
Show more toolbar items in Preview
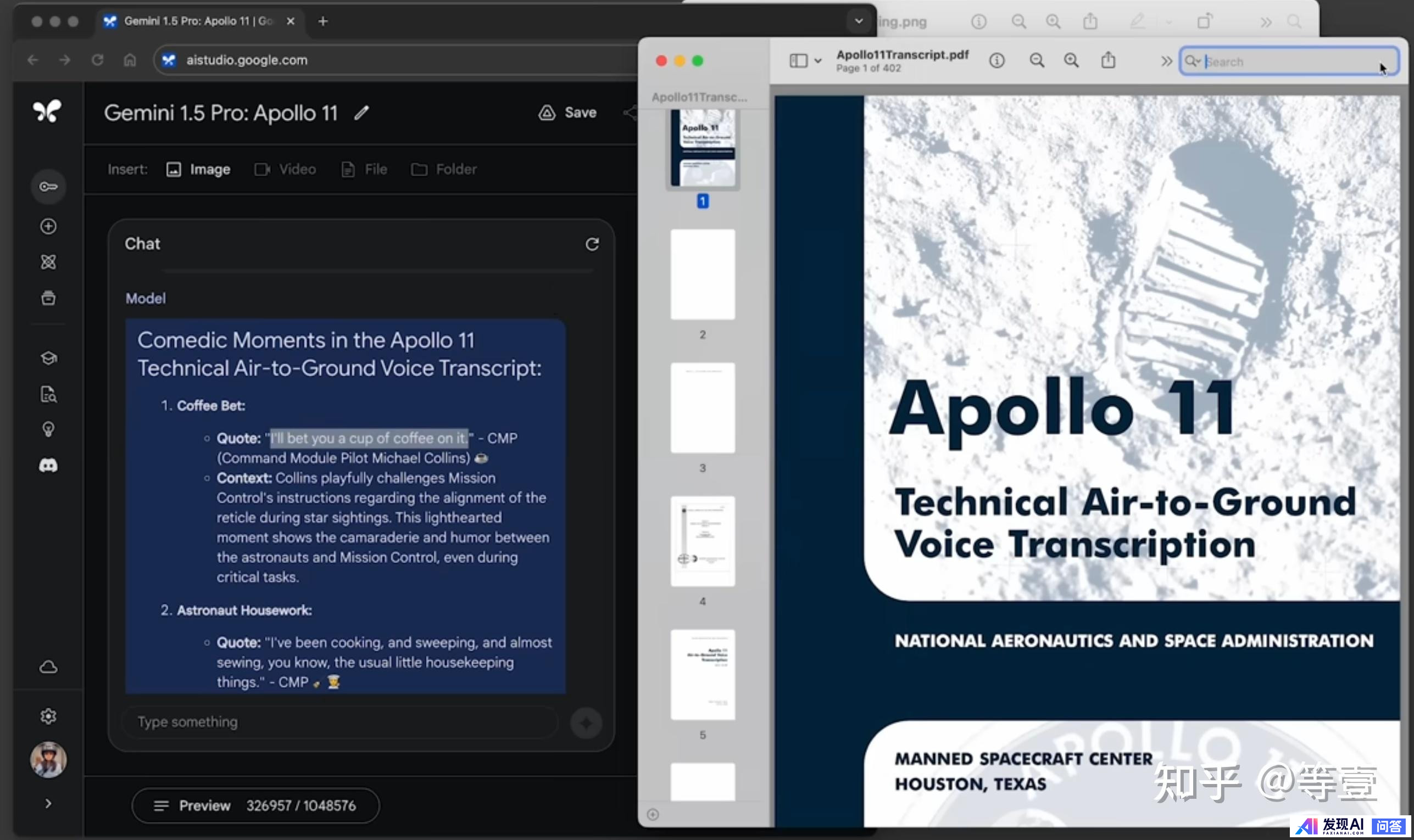point(1166,61)
